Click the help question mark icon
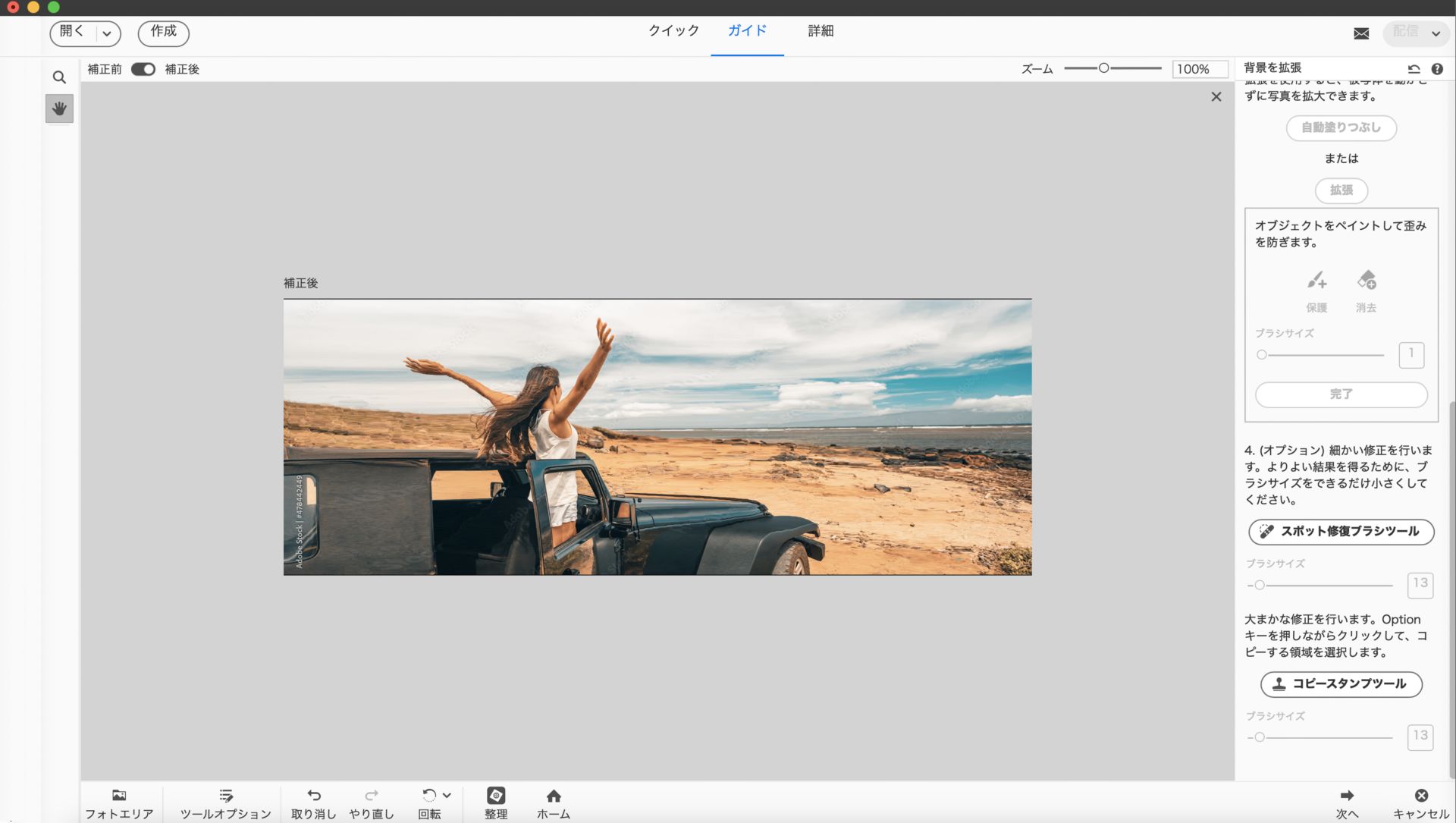This screenshot has width=1456, height=823. point(1439,69)
